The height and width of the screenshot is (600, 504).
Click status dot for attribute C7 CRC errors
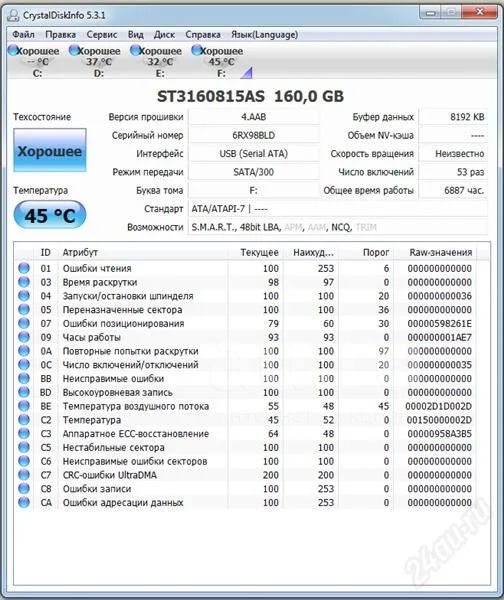click(x=24, y=474)
